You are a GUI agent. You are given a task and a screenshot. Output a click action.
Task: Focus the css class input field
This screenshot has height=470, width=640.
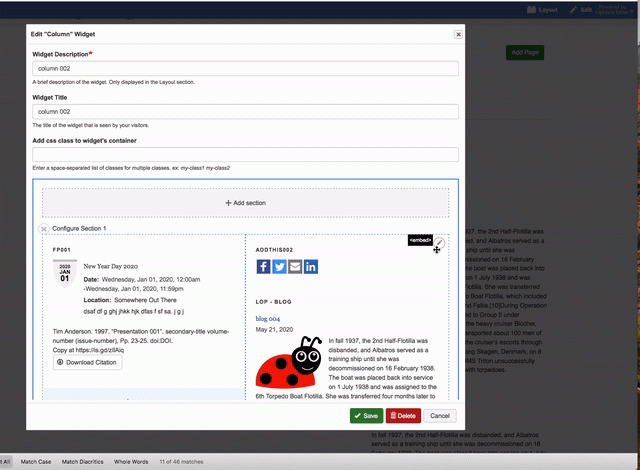[x=245, y=155]
